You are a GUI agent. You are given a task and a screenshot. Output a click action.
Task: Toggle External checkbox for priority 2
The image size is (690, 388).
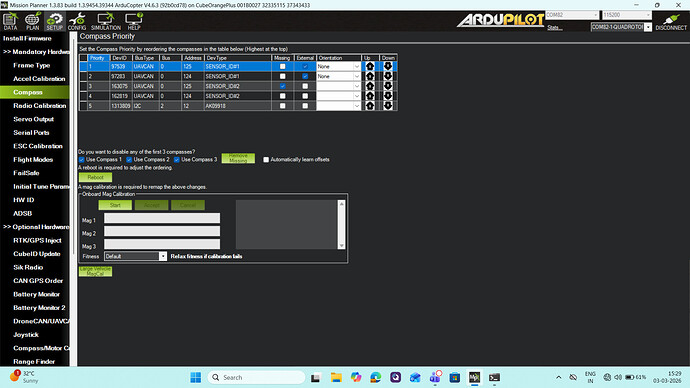pos(305,76)
